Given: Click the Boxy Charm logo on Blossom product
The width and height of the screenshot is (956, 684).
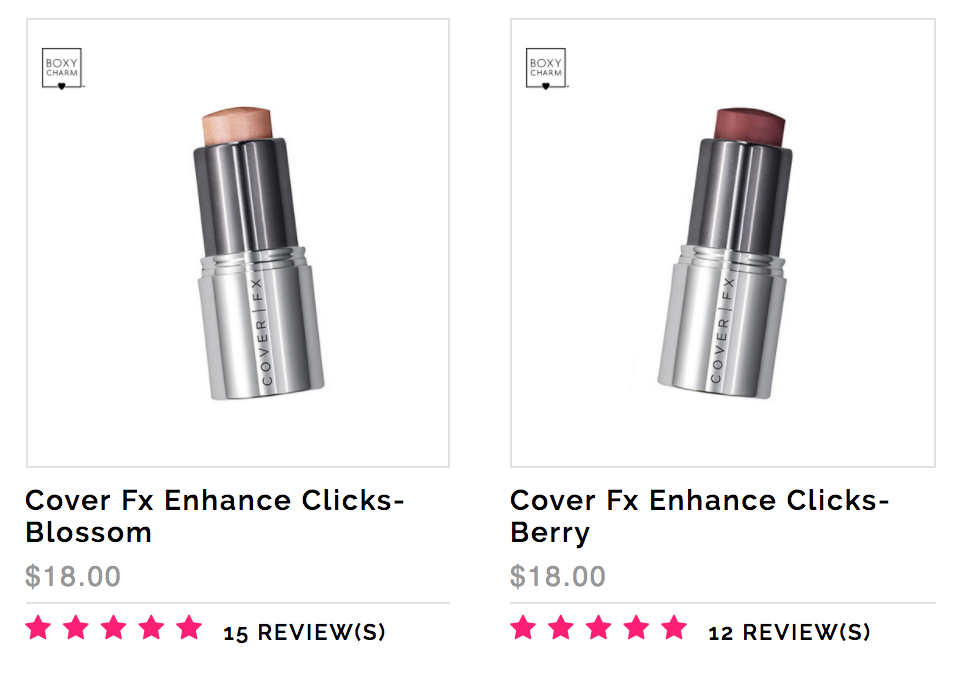Looking at the screenshot, I should tap(62, 69).
